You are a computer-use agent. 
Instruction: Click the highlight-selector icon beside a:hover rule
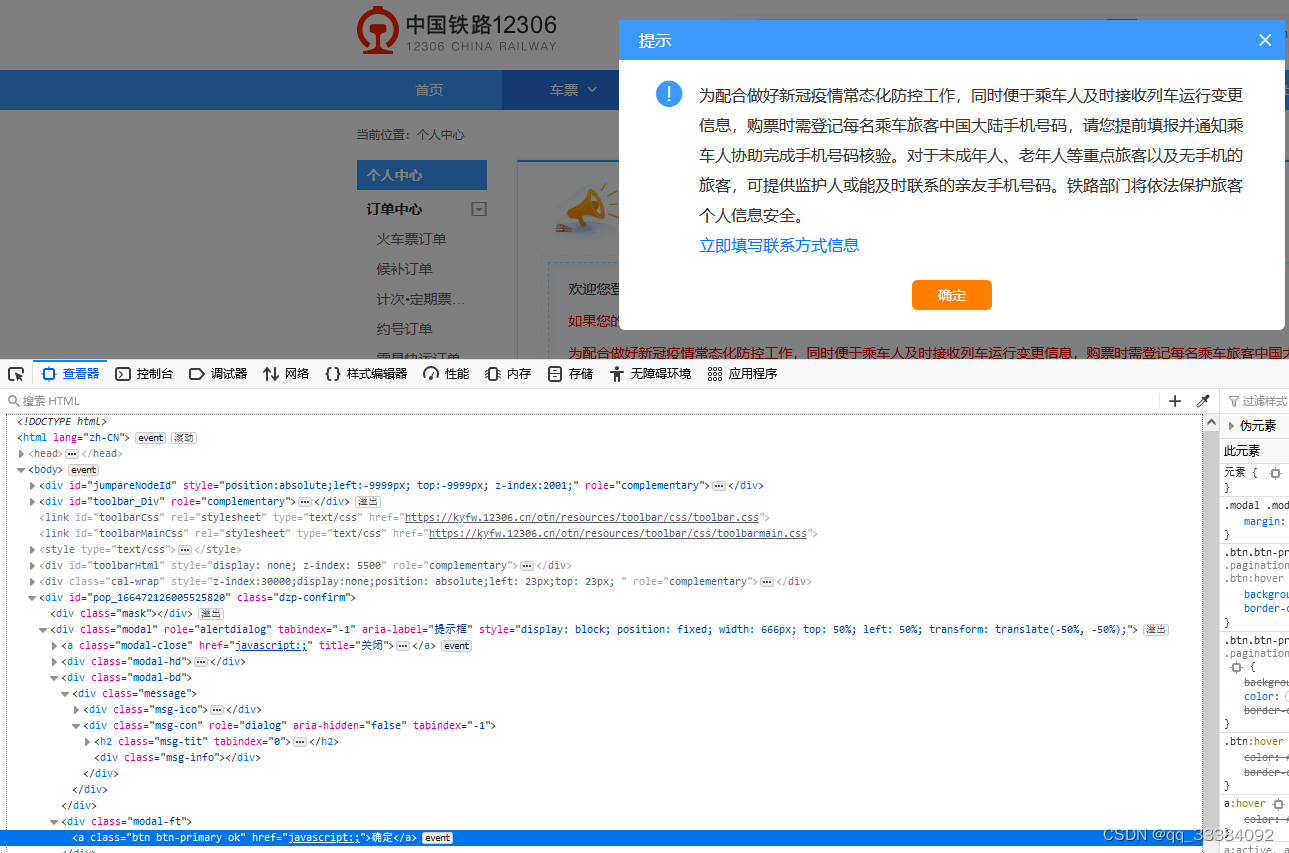(x=1278, y=804)
